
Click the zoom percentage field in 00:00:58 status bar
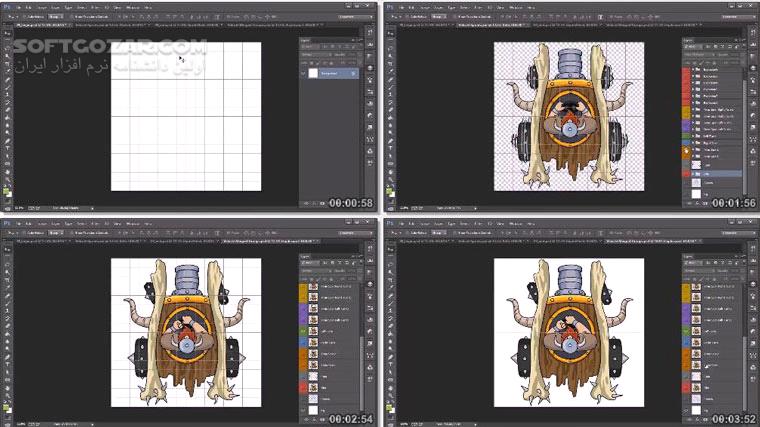point(19,208)
